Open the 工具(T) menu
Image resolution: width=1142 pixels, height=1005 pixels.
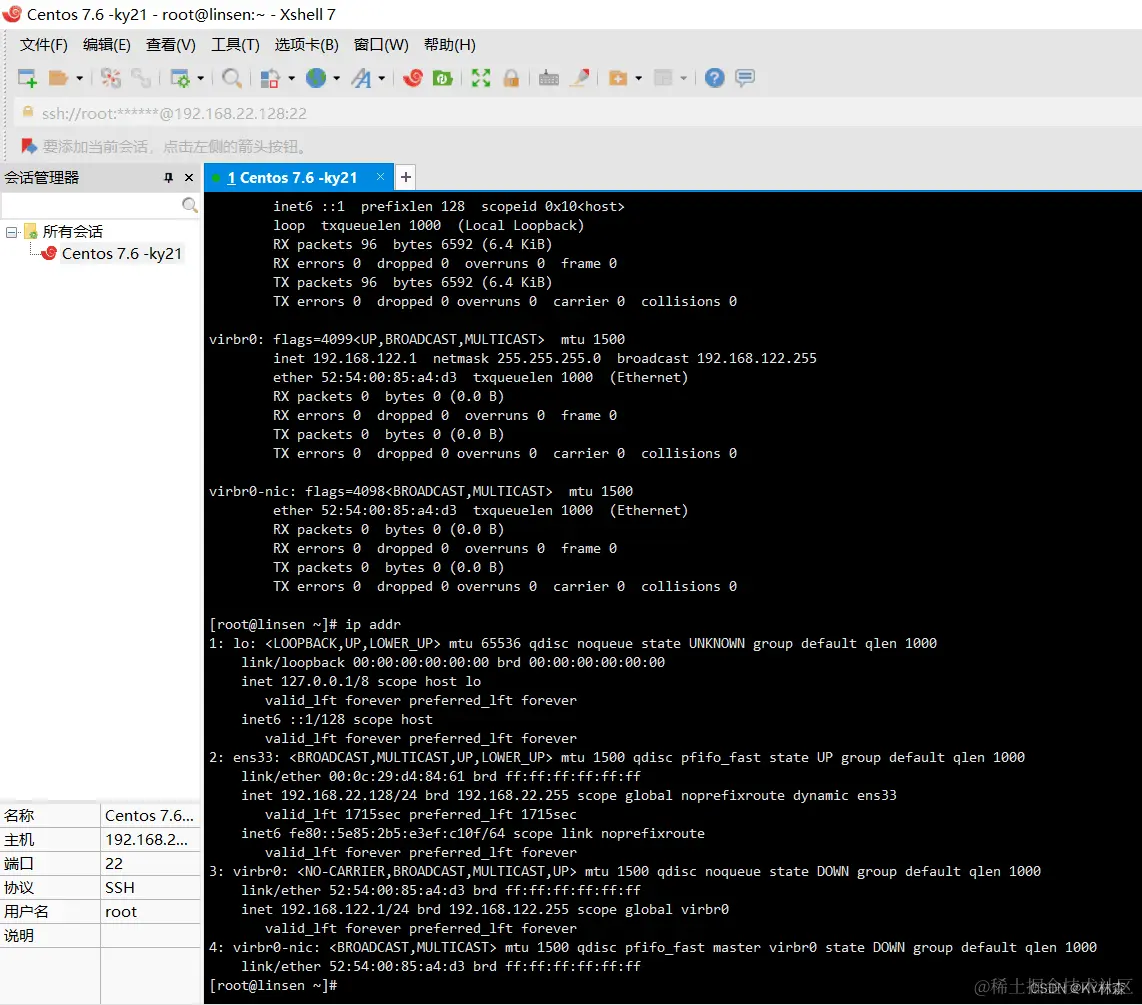point(235,45)
